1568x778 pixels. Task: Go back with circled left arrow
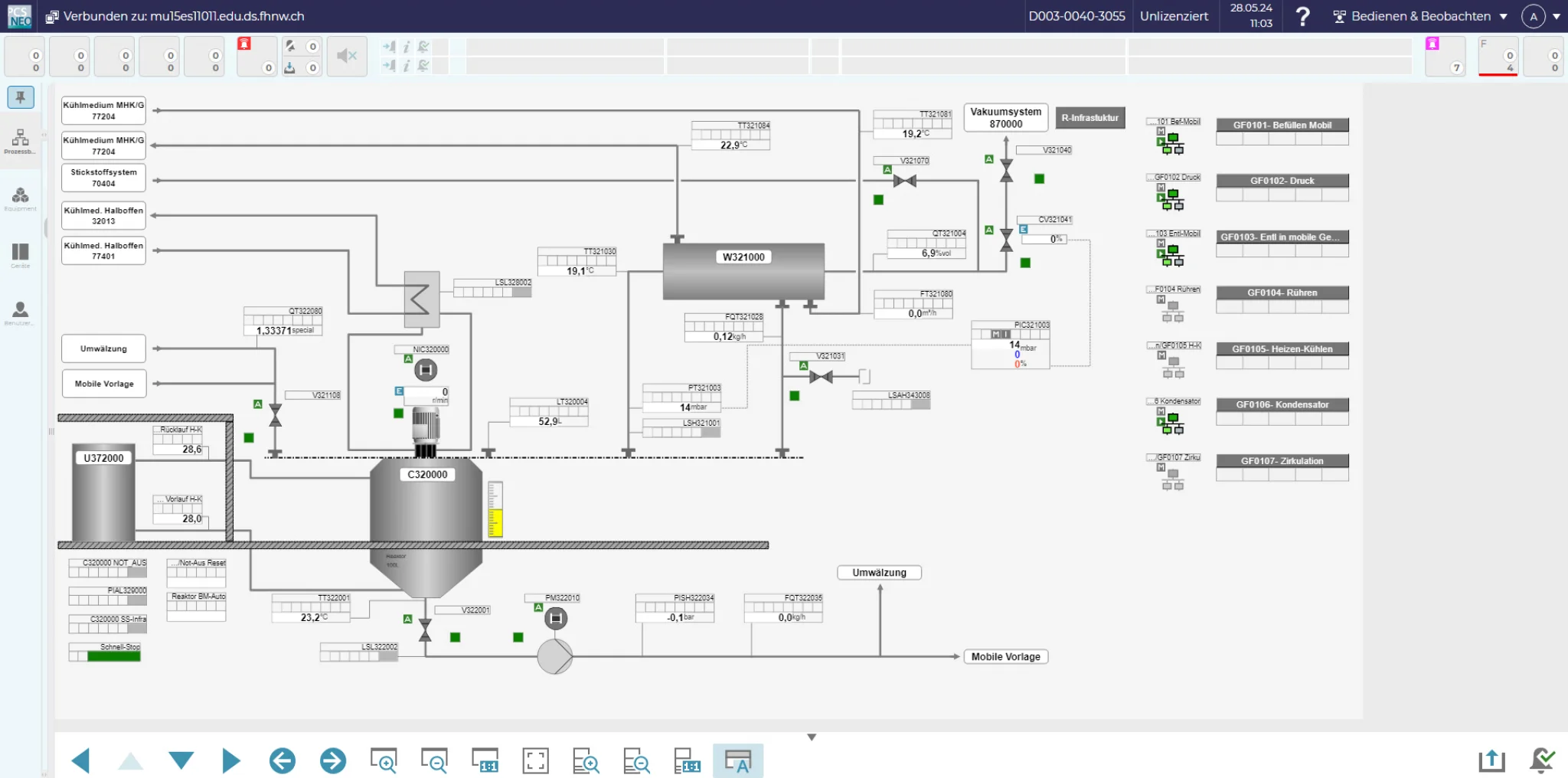pos(283,760)
